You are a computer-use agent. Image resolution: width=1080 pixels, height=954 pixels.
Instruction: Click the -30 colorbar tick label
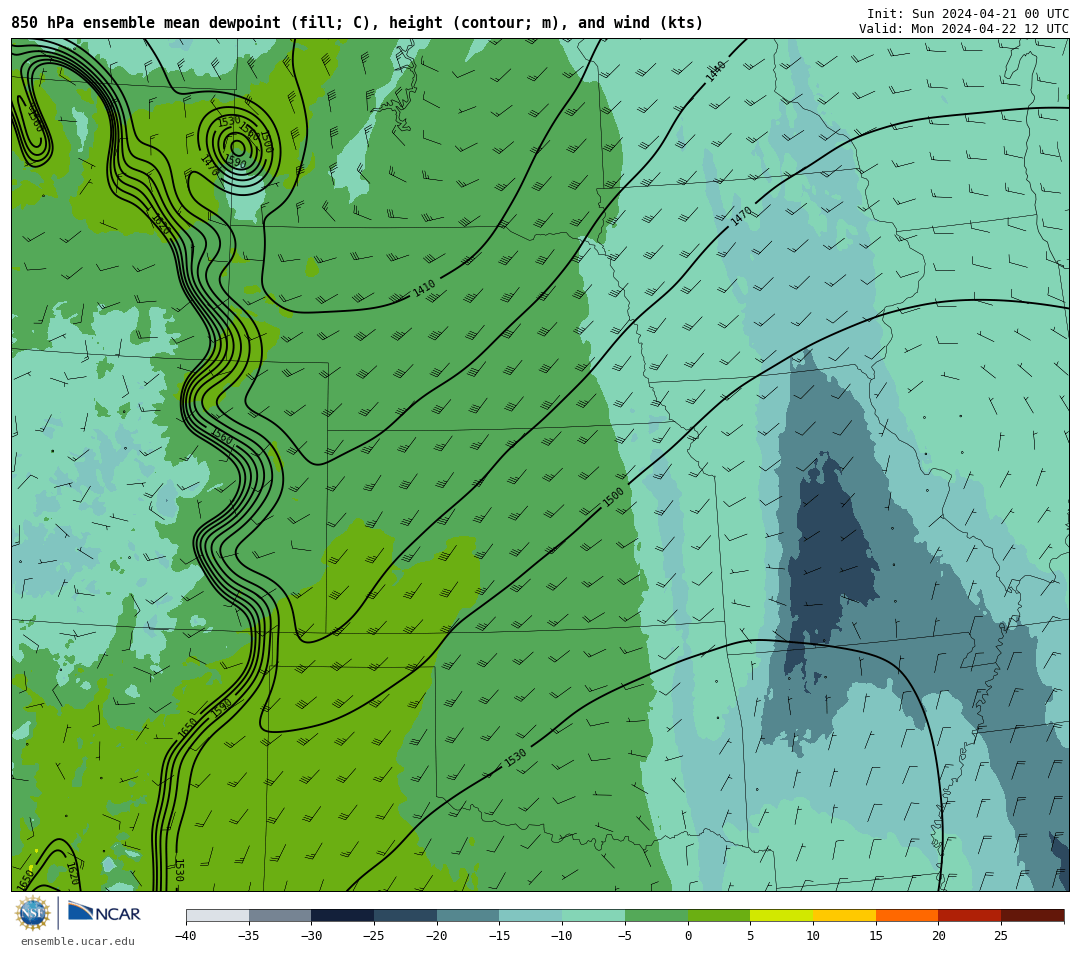click(311, 935)
